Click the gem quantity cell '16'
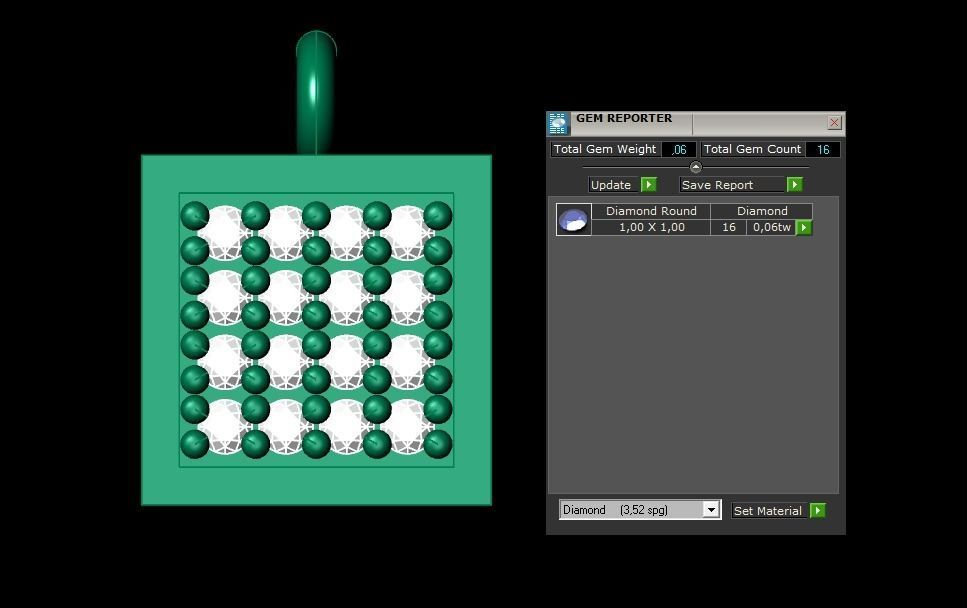The image size is (967, 608). tap(728, 228)
